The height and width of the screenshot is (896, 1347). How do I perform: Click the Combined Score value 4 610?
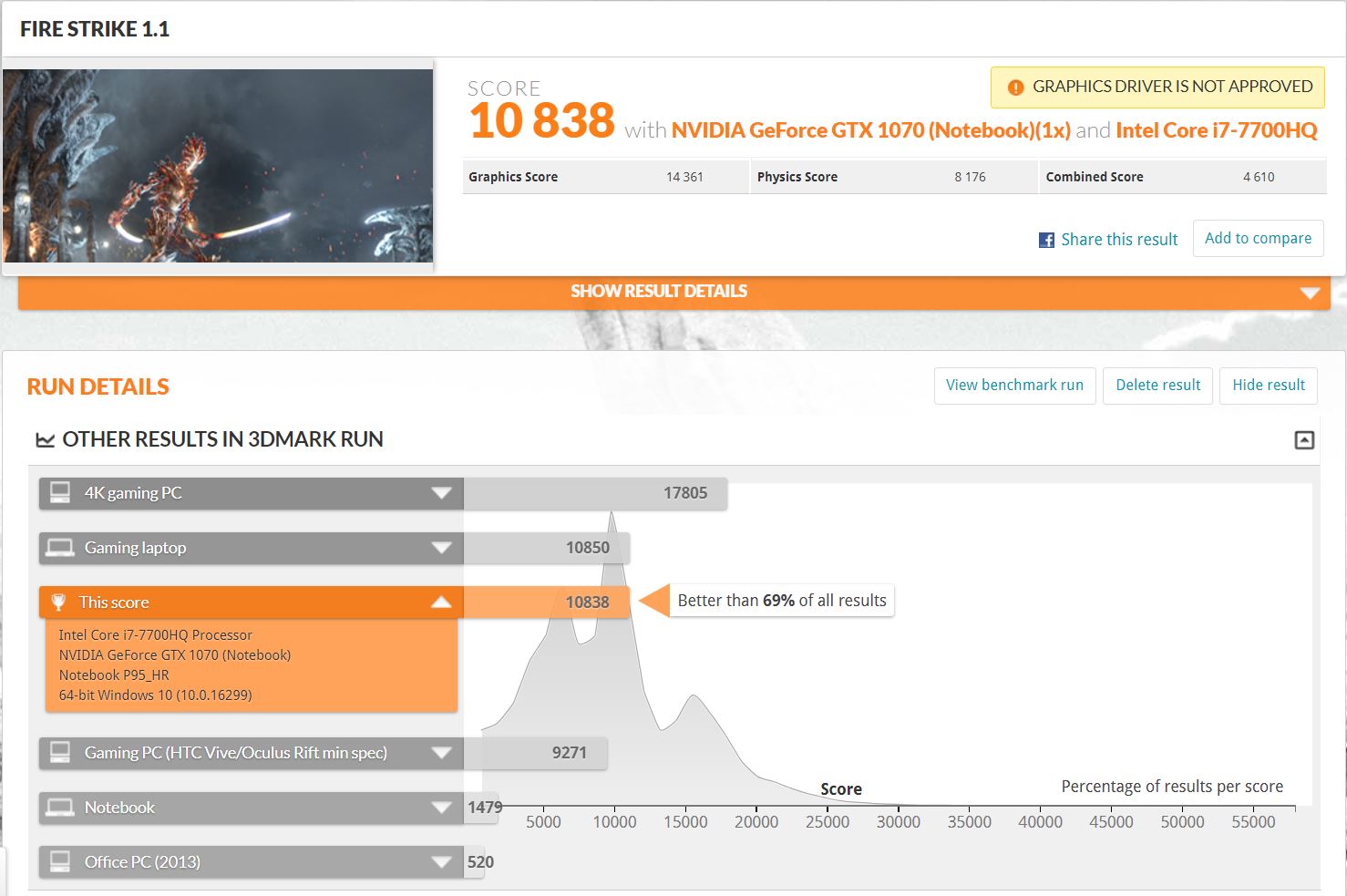point(1259,177)
